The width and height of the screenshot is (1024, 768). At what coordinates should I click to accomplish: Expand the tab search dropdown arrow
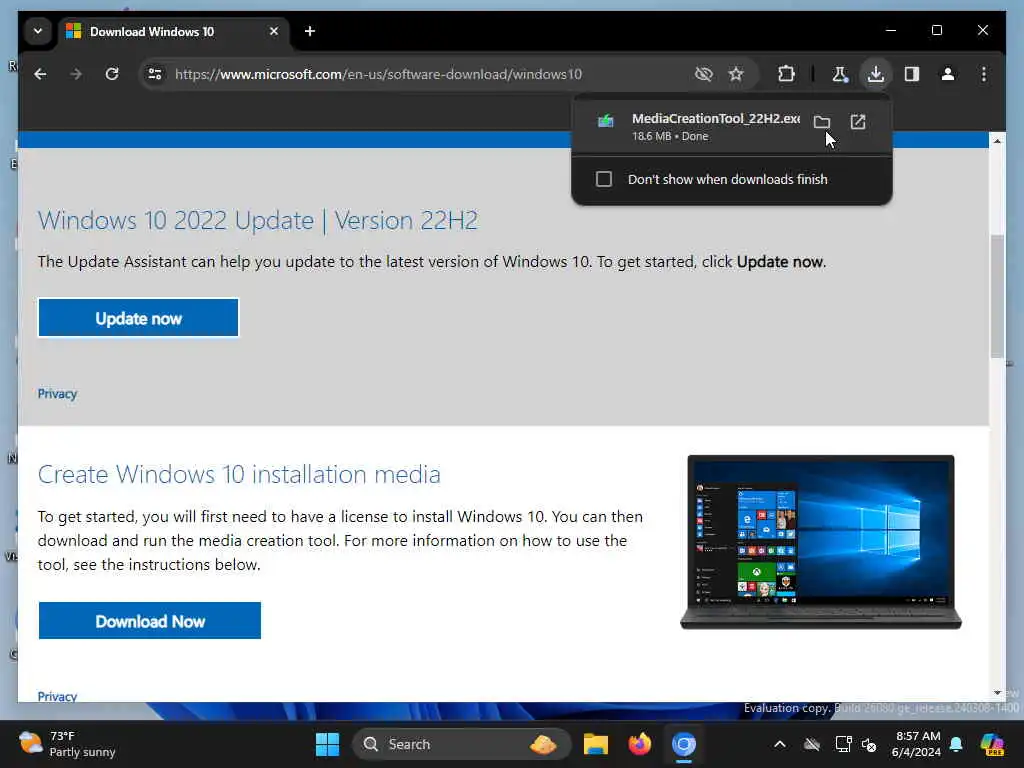(38, 31)
